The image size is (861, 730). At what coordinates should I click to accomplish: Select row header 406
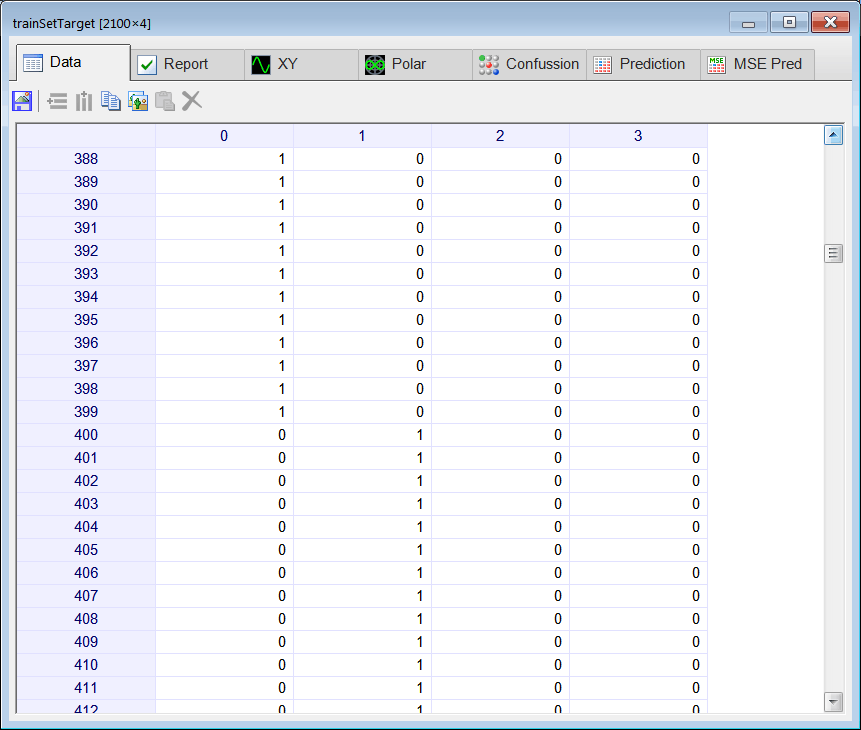click(x=86, y=573)
